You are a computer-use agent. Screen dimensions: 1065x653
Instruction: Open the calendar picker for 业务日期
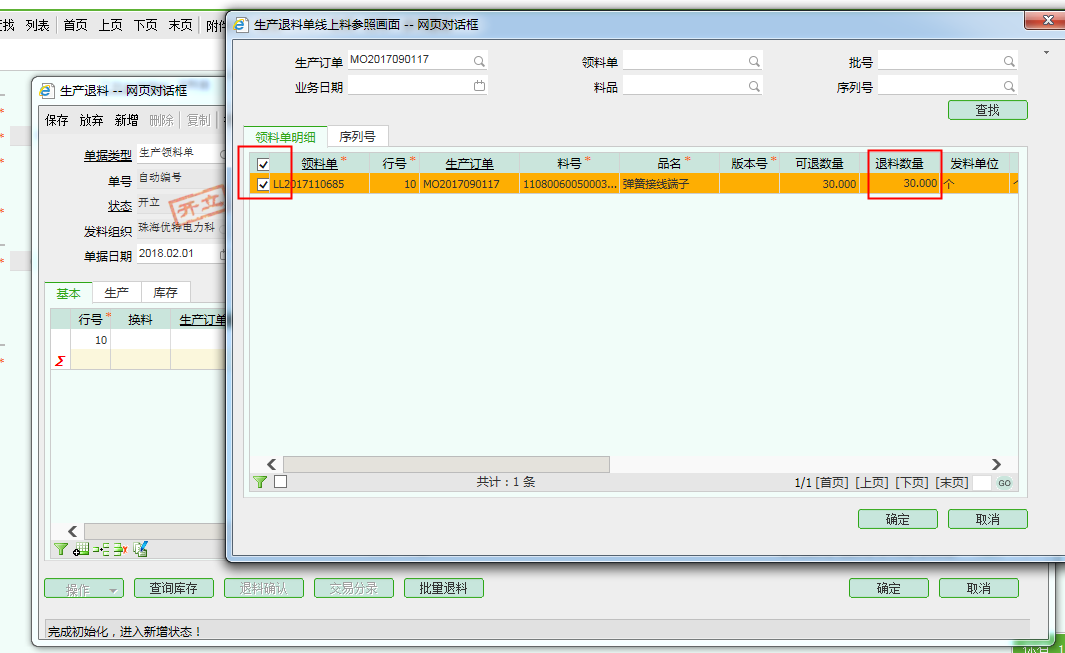pos(479,86)
